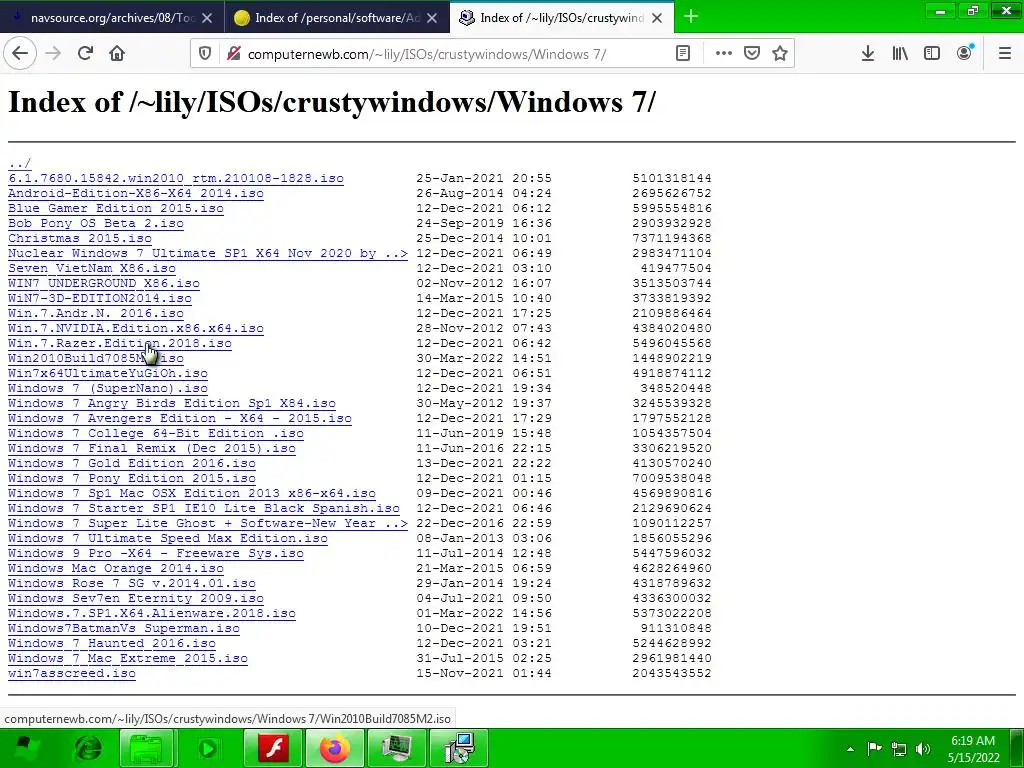Viewport: 1024px width, 768px height.
Task: Open Christmas_2015.iso link
Action: tap(80, 238)
